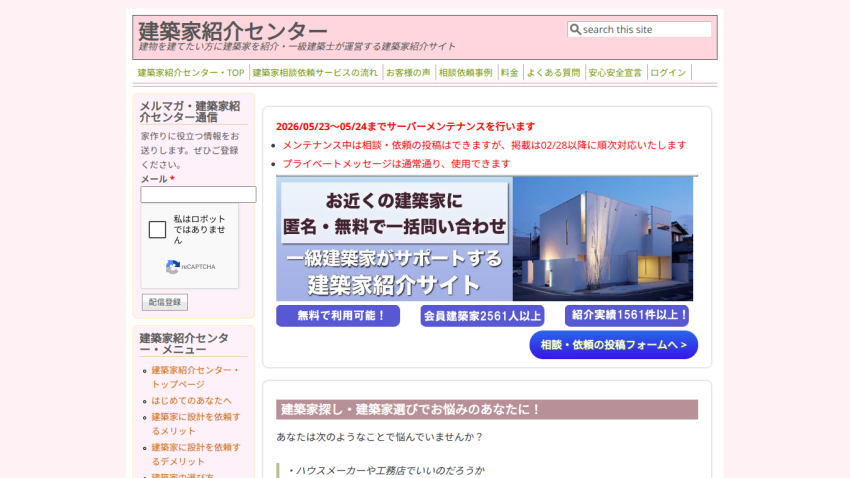Image resolution: width=850 pixels, height=478 pixels.
Task: Click the house banner image
Action: point(484,239)
